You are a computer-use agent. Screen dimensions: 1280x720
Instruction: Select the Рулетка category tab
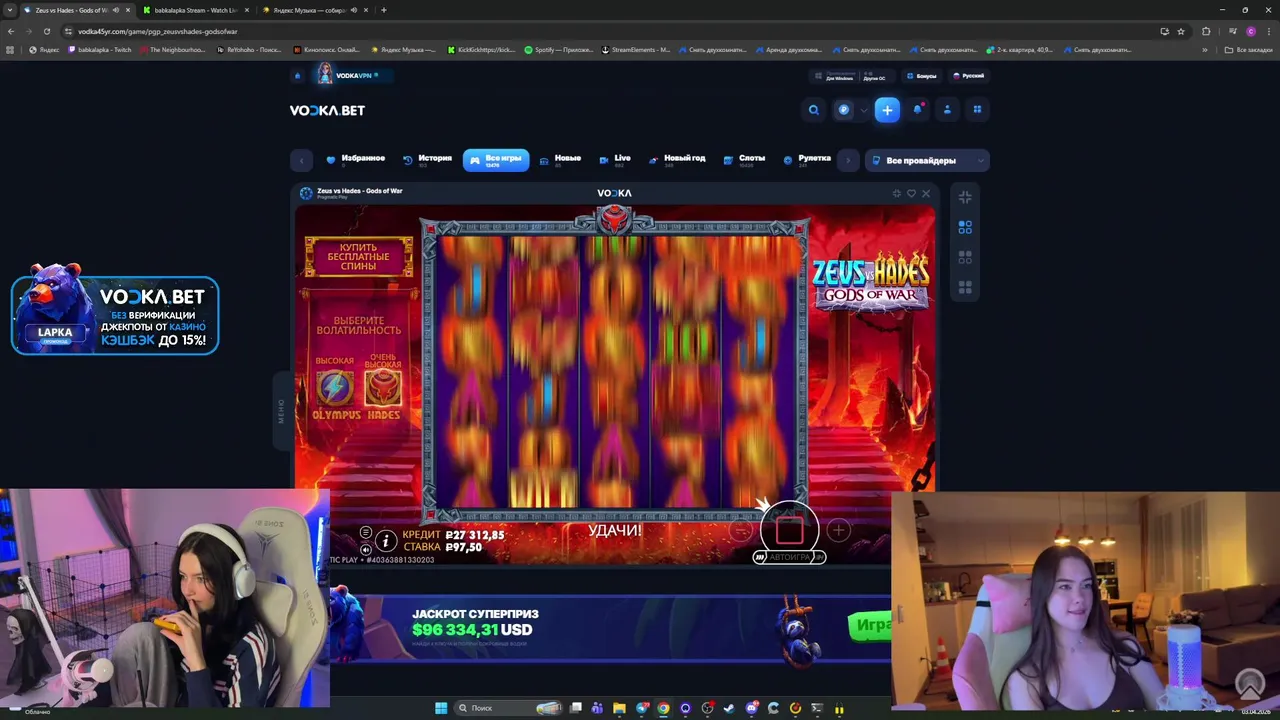point(808,159)
